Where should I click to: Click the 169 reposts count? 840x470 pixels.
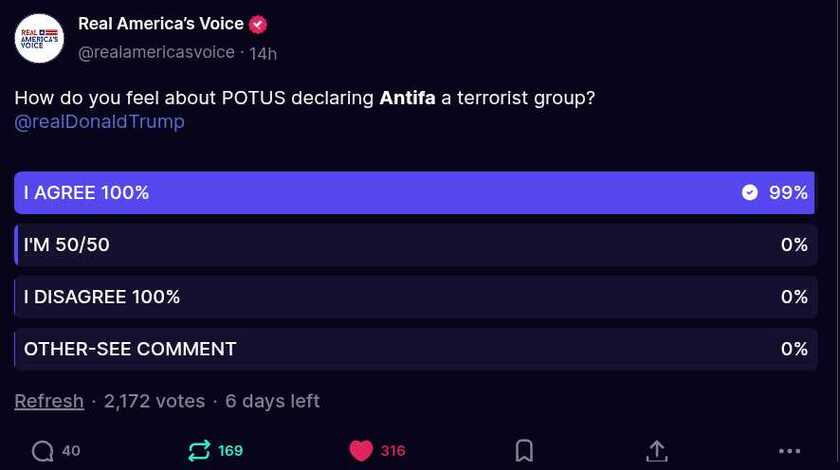pyautogui.click(x=230, y=451)
